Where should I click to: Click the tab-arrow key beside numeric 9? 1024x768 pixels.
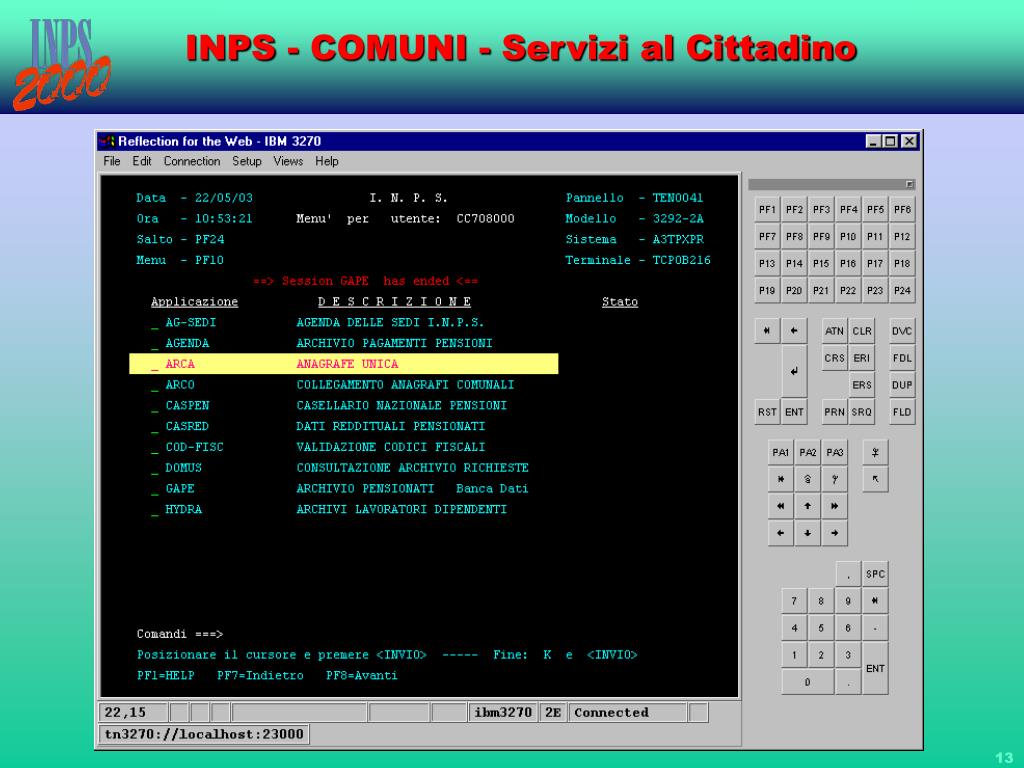[875, 601]
